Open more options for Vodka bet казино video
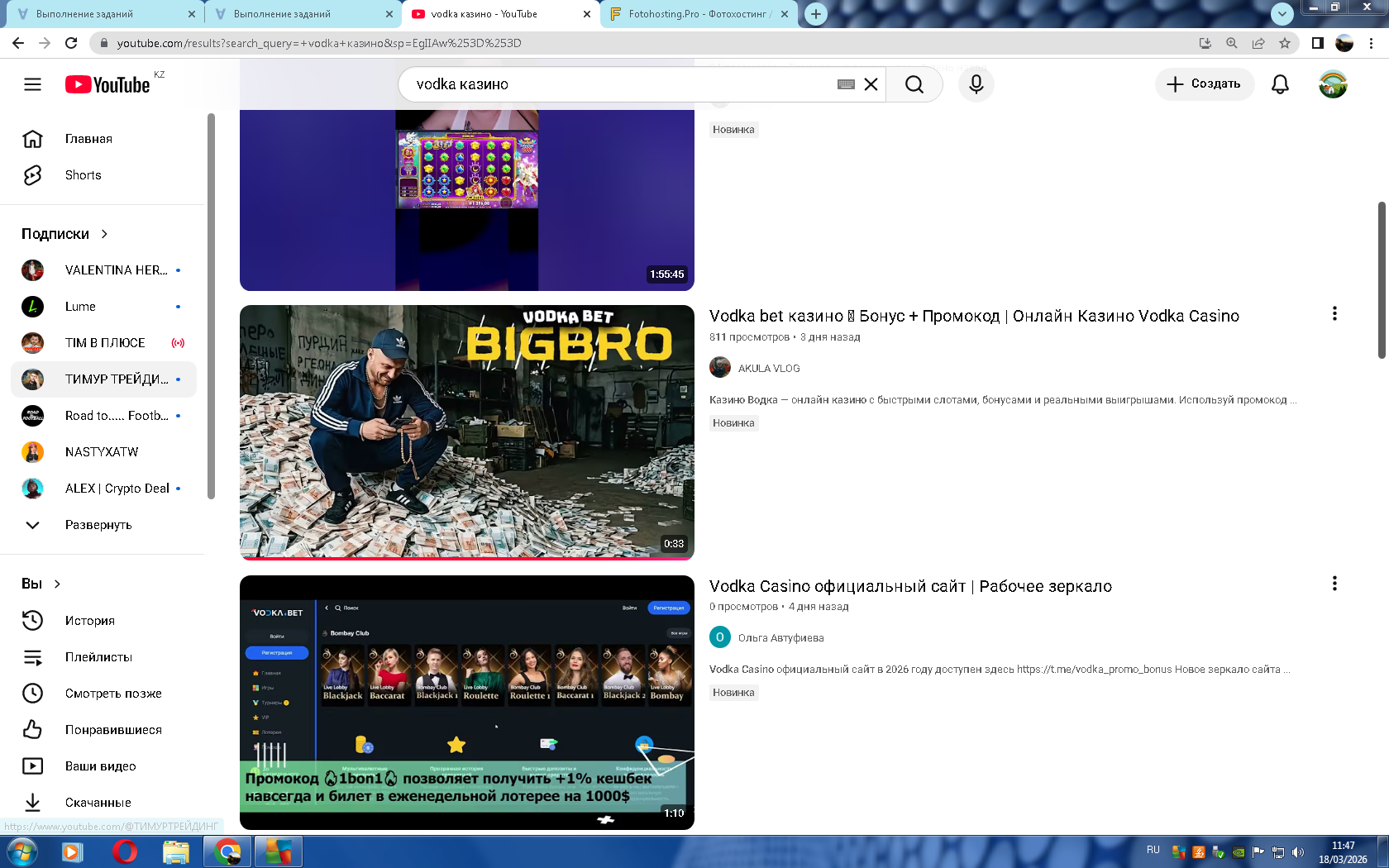Image resolution: width=1389 pixels, height=868 pixels. point(1334,314)
